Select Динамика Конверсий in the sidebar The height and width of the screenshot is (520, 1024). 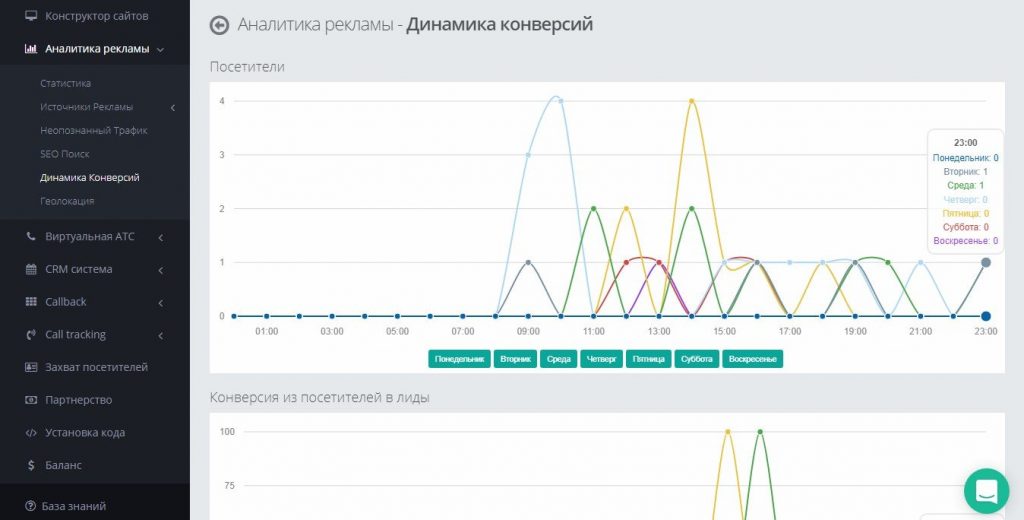pyautogui.click(x=89, y=177)
